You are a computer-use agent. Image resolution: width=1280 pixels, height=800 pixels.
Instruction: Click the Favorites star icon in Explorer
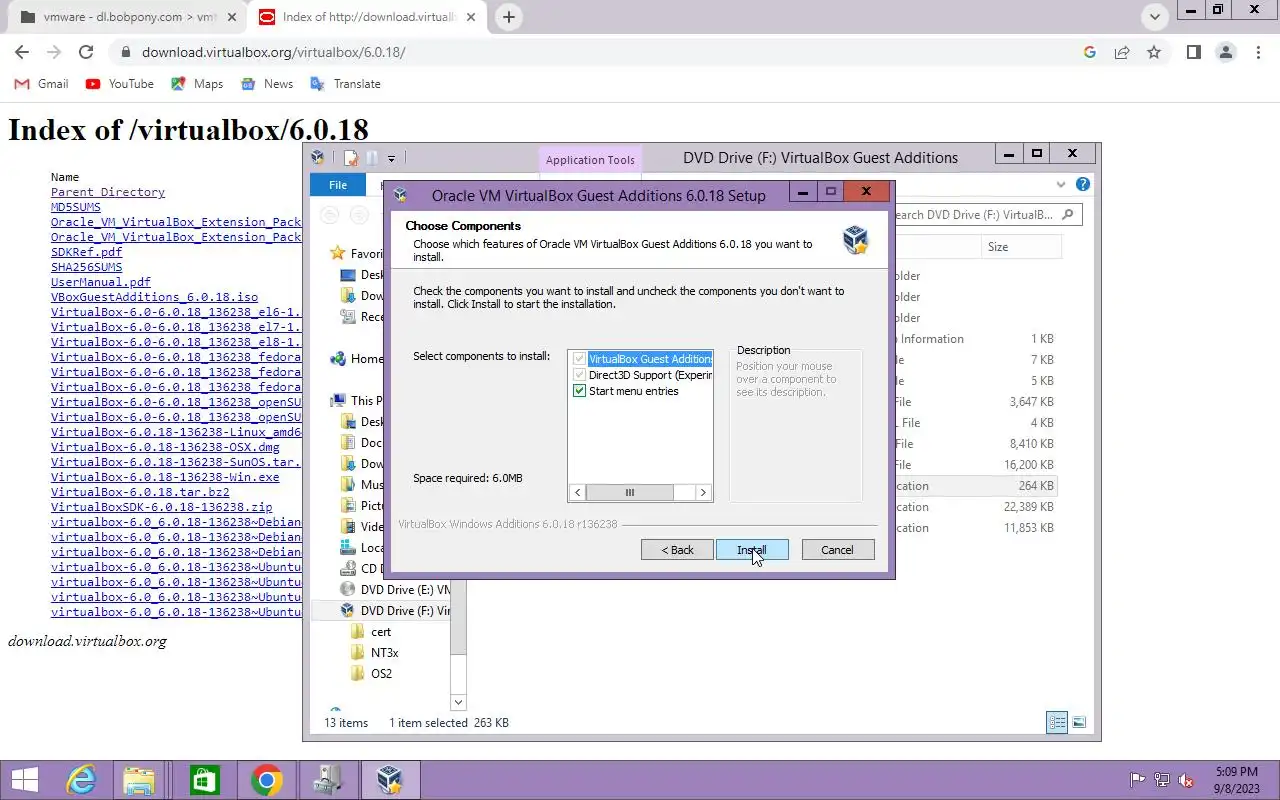coord(338,254)
